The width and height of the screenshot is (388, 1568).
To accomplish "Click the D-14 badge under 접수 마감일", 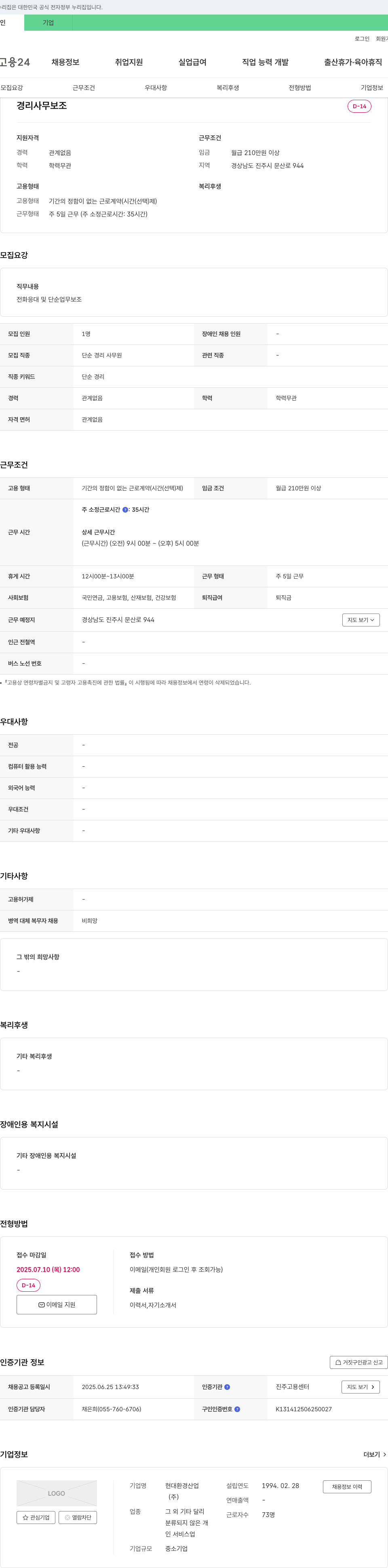I will pyautogui.click(x=29, y=1285).
